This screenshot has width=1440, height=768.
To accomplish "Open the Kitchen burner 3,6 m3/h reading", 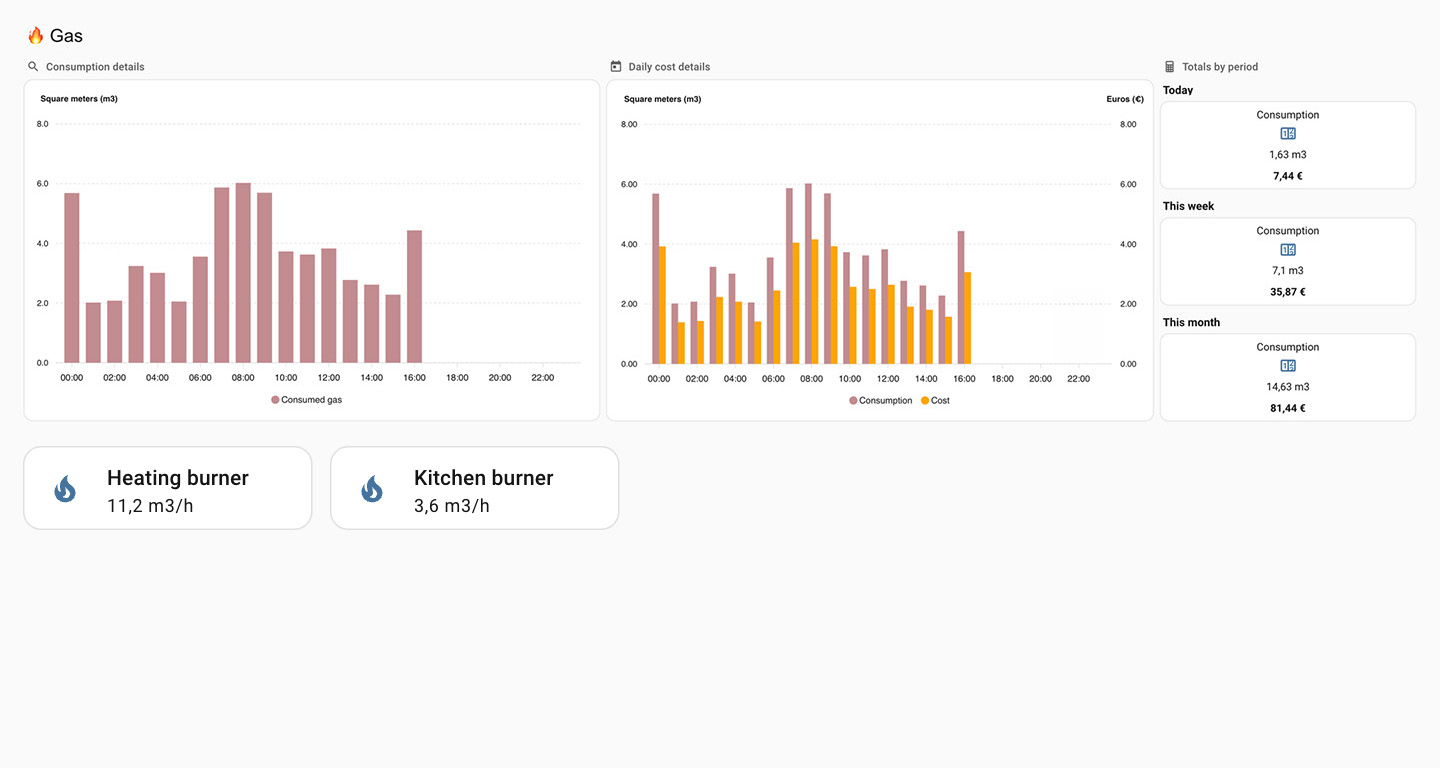I will 452,506.
